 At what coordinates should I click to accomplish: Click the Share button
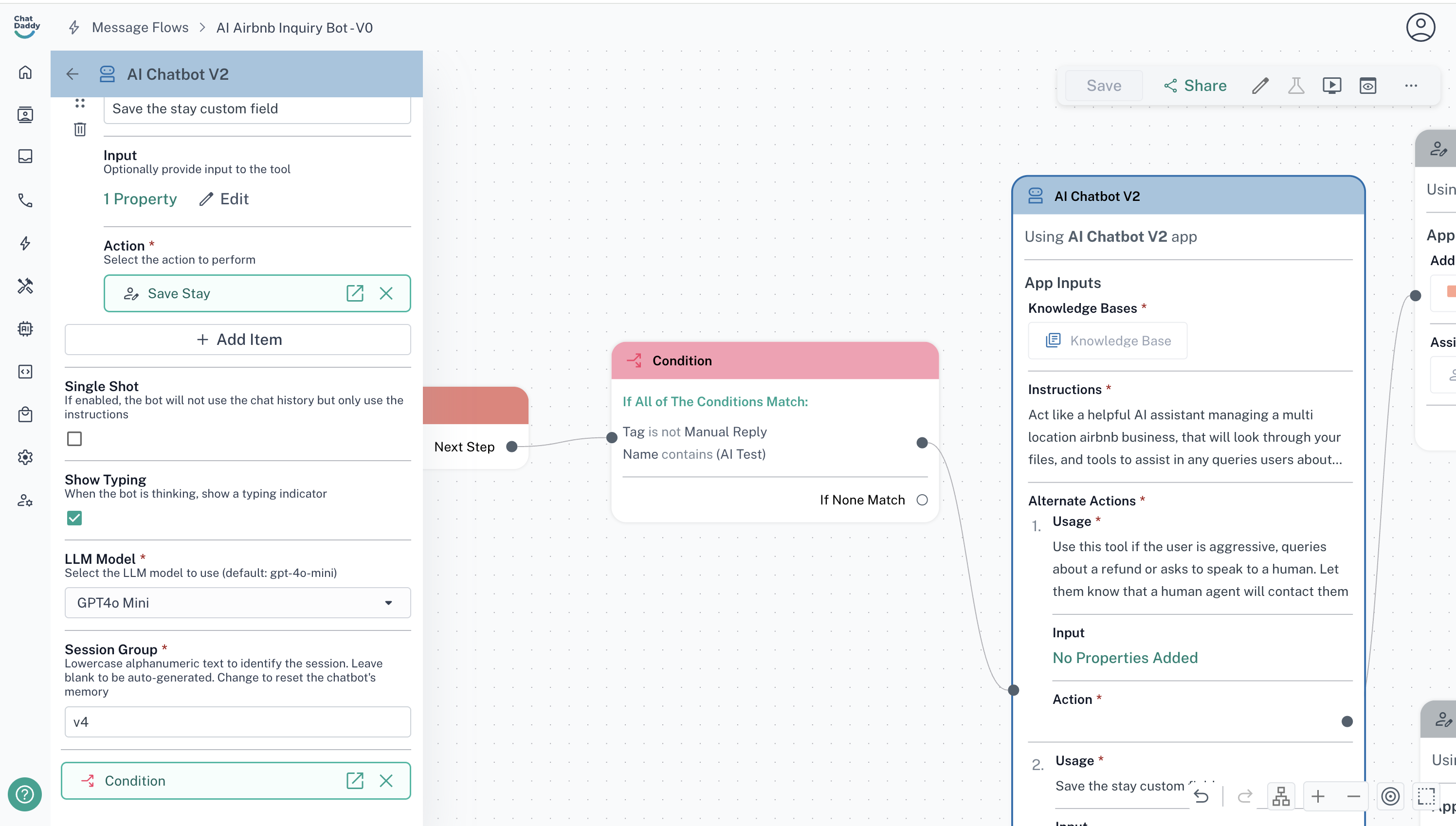tap(1195, 86)
